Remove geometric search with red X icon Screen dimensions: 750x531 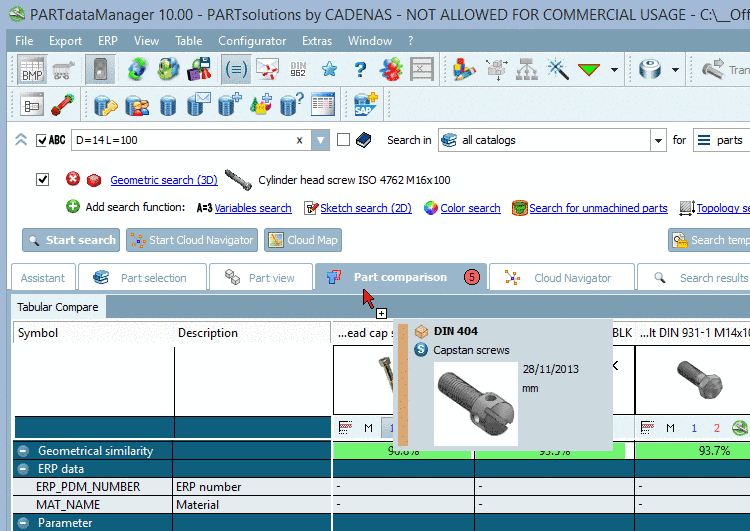click(73, 179)
